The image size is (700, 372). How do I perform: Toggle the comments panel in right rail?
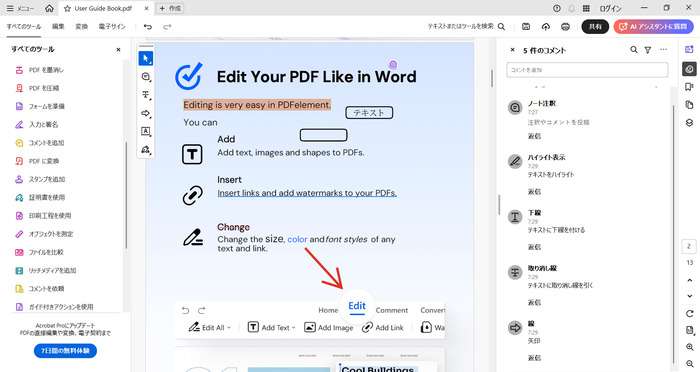tap(689, 69)
